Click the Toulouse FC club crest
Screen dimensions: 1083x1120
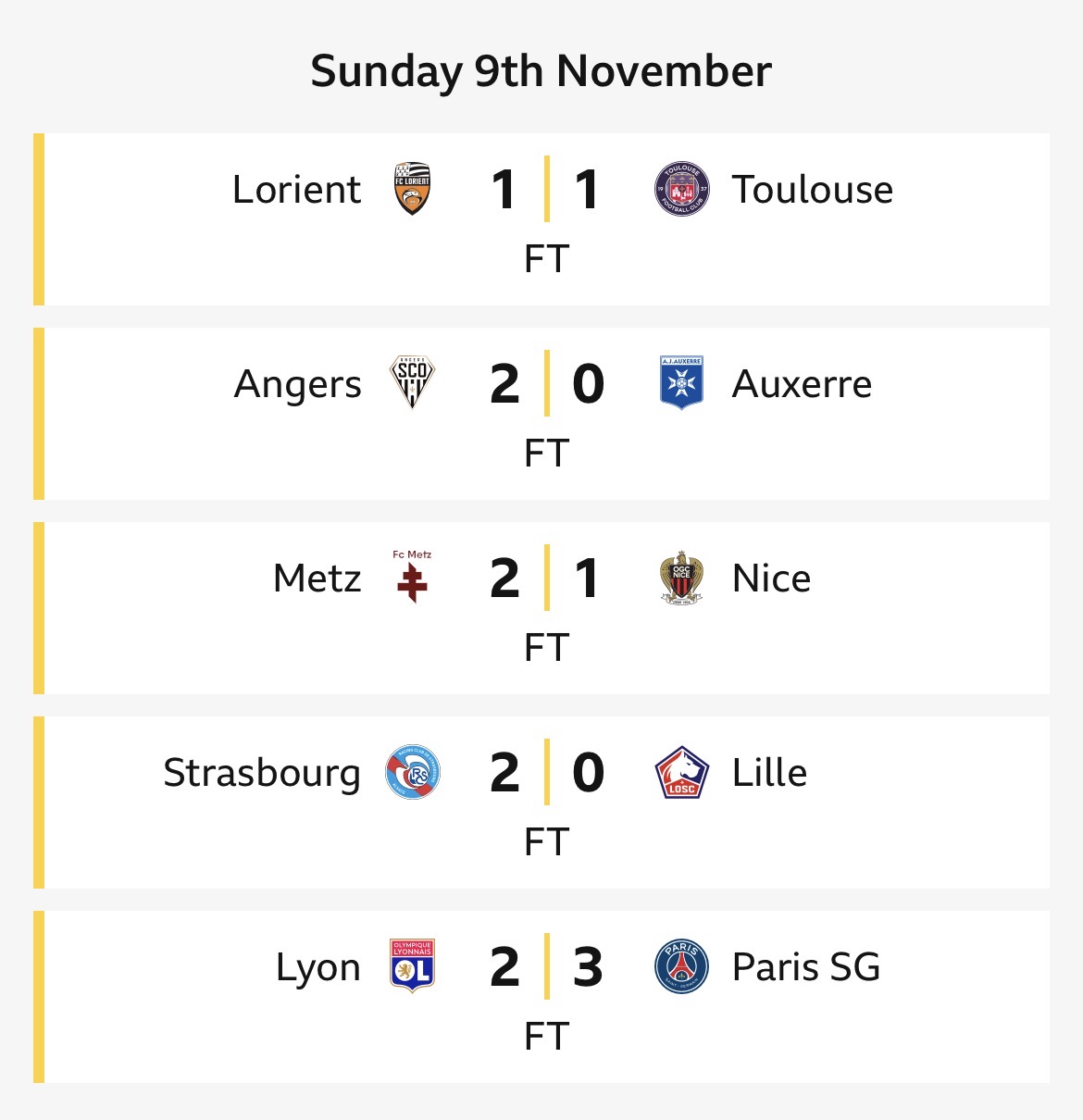(x=681, y=189)
